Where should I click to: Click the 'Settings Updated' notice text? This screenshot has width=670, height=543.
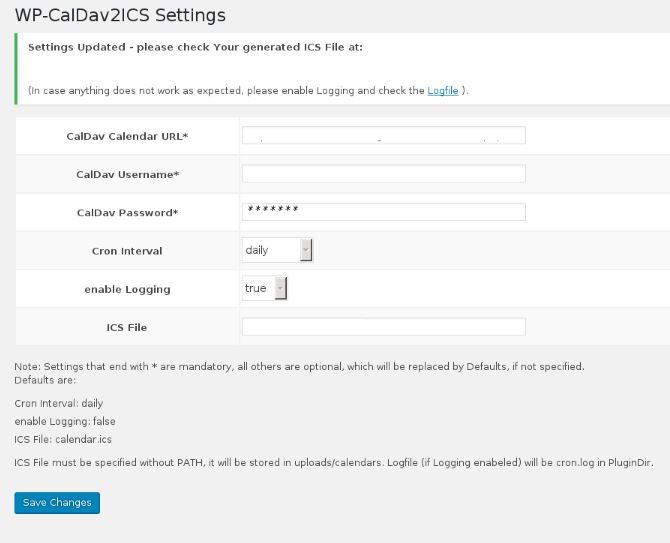coord(195,47)
